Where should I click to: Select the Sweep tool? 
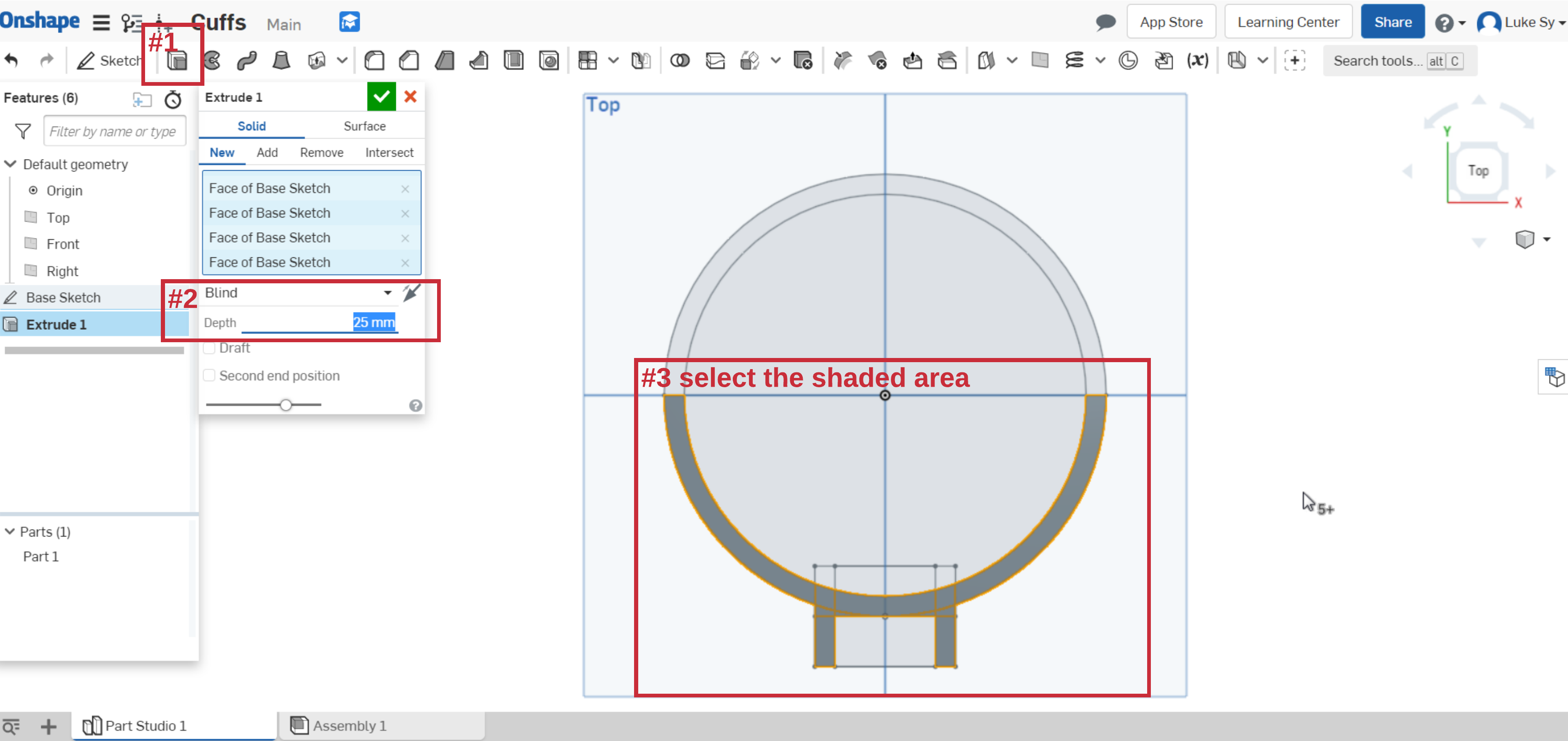[x=247, y=60]
